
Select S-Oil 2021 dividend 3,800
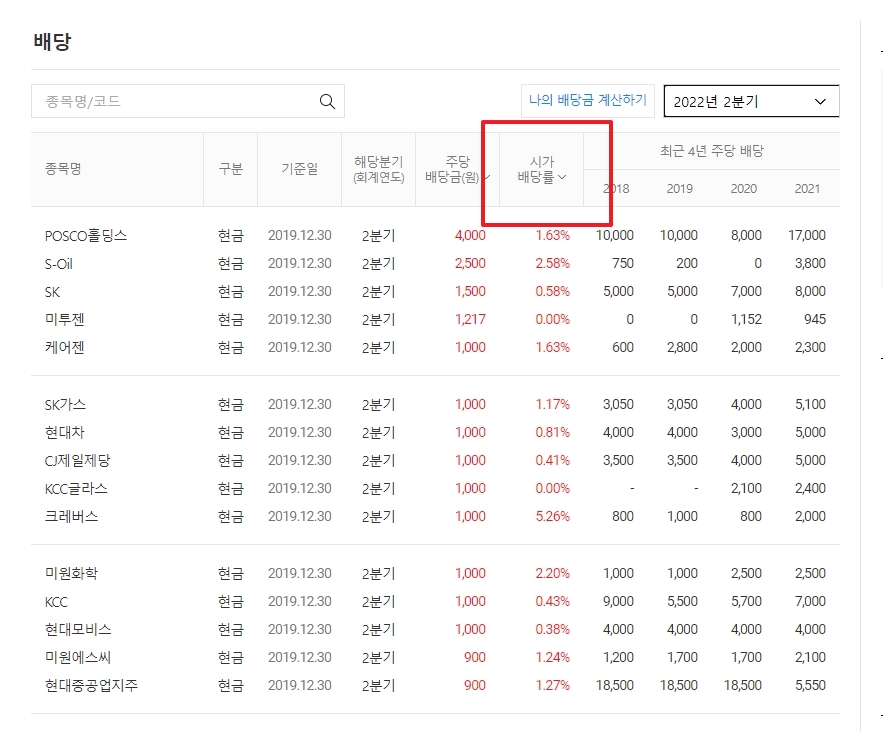tap(810, 264)
